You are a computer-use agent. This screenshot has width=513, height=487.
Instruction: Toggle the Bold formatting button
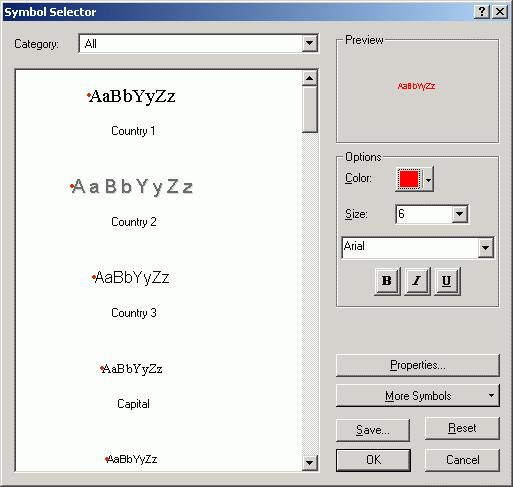point(387,281)
